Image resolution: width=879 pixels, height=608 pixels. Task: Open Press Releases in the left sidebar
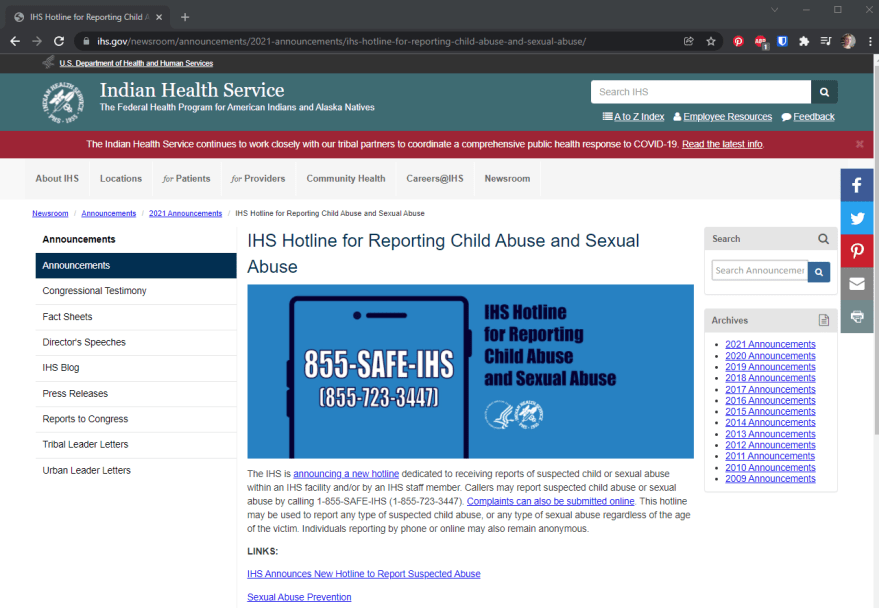click(75, 394)
